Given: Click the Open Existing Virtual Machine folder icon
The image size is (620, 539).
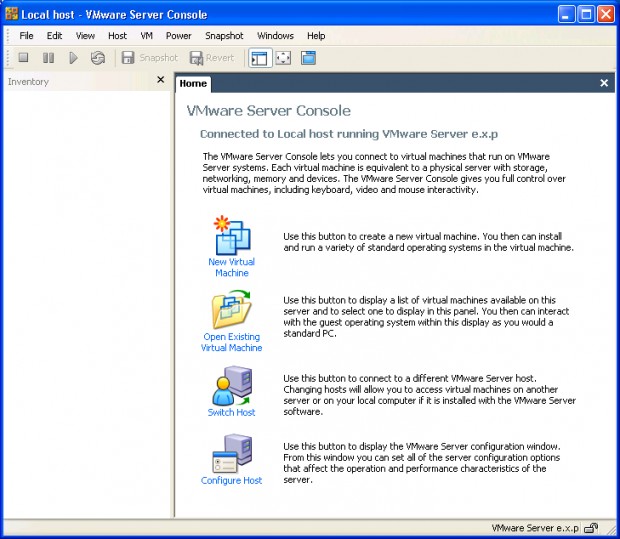Looking at the screenshot, I should tap(231, 310).
